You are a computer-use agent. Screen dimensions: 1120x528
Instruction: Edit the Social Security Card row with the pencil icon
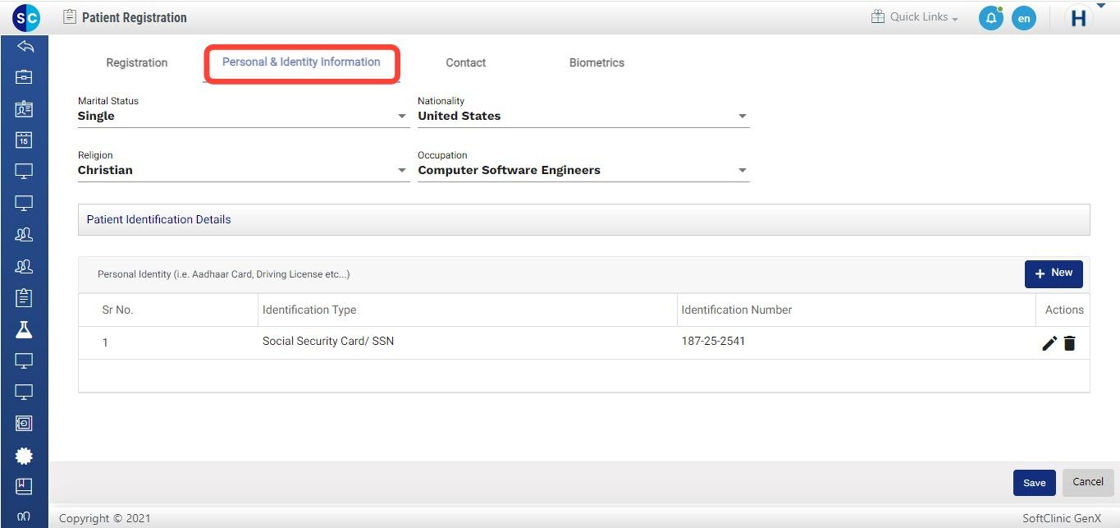tap(1049, 344)
